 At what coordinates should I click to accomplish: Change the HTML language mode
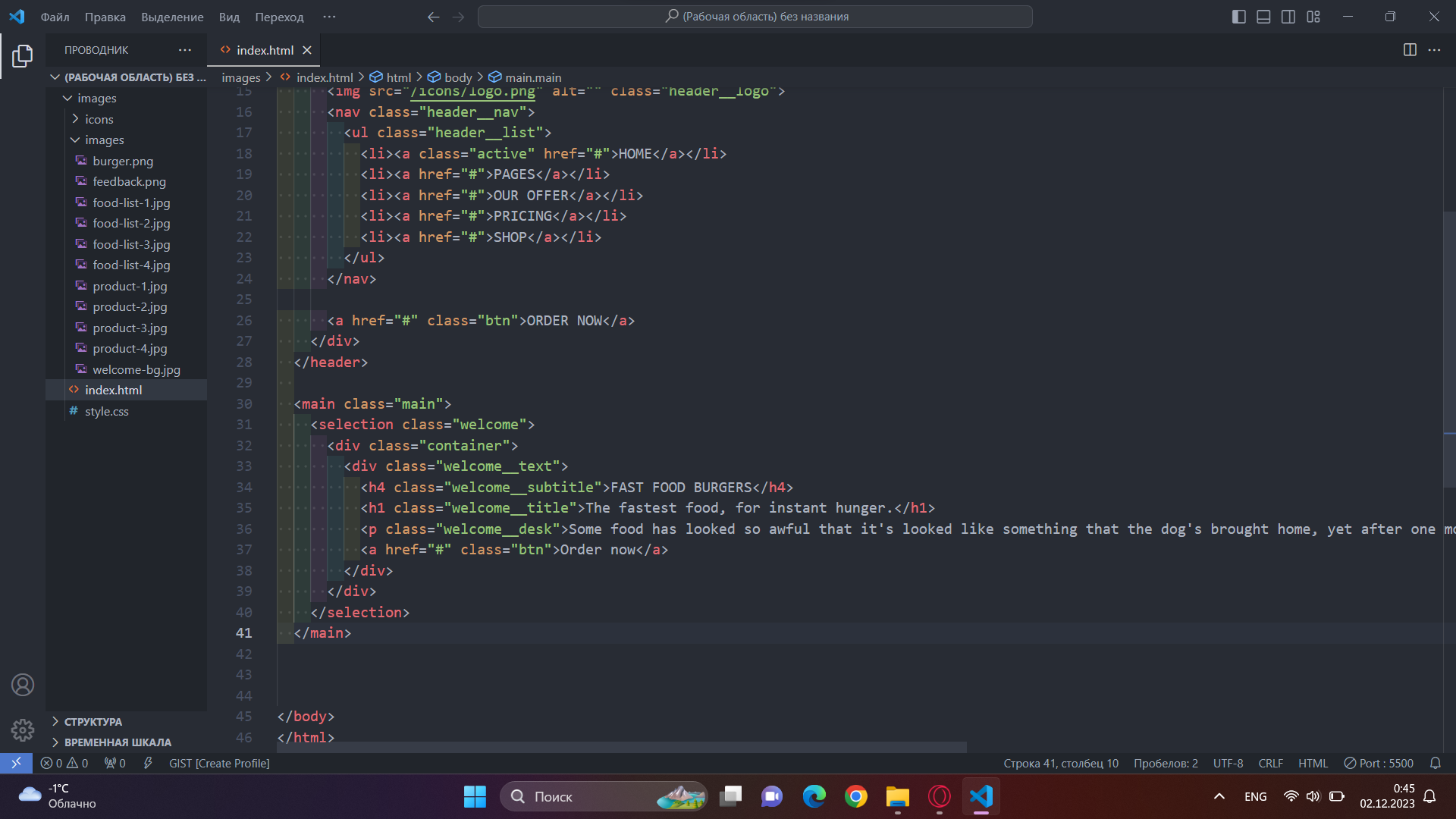click(1313, 763)
